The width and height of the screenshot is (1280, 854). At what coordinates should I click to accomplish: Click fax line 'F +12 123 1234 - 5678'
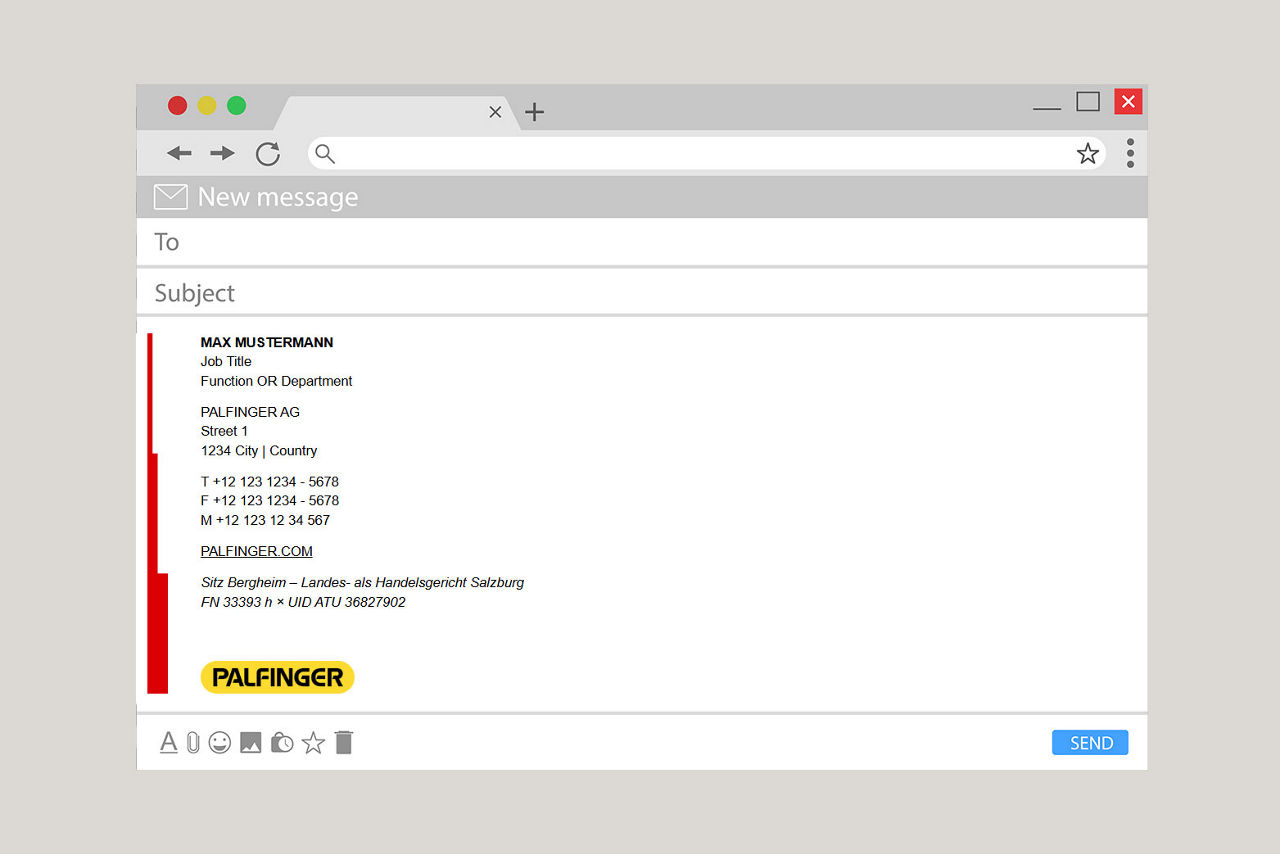click(270, 501)
